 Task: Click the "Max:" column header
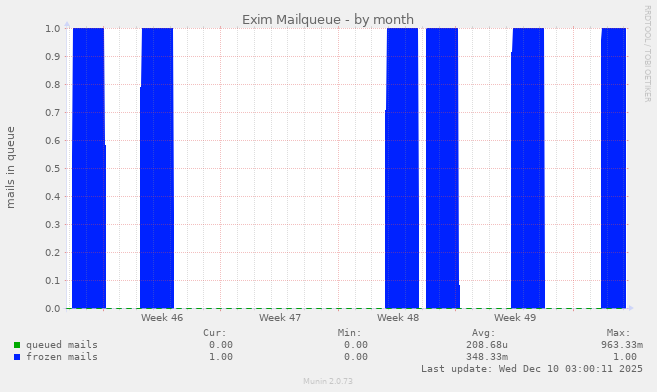click(x=618, y=333)
